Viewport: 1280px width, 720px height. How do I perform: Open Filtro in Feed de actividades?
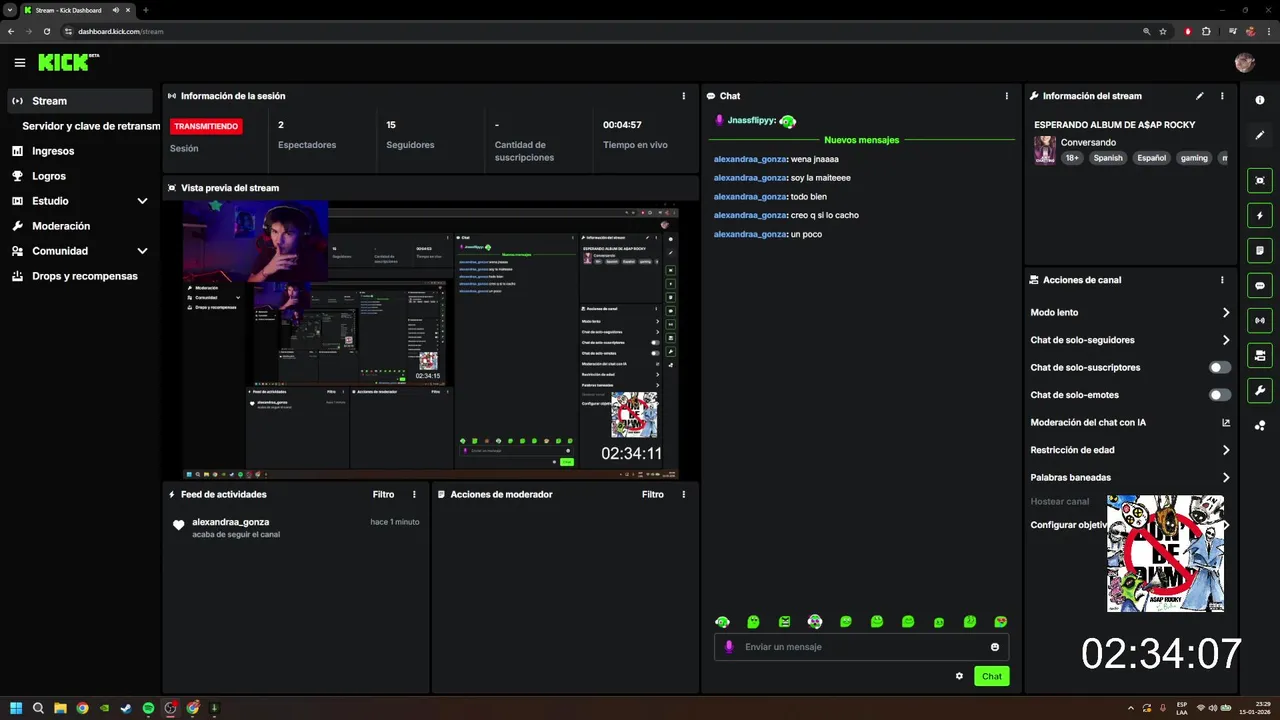pyautogui.click(x=383, y=494)
